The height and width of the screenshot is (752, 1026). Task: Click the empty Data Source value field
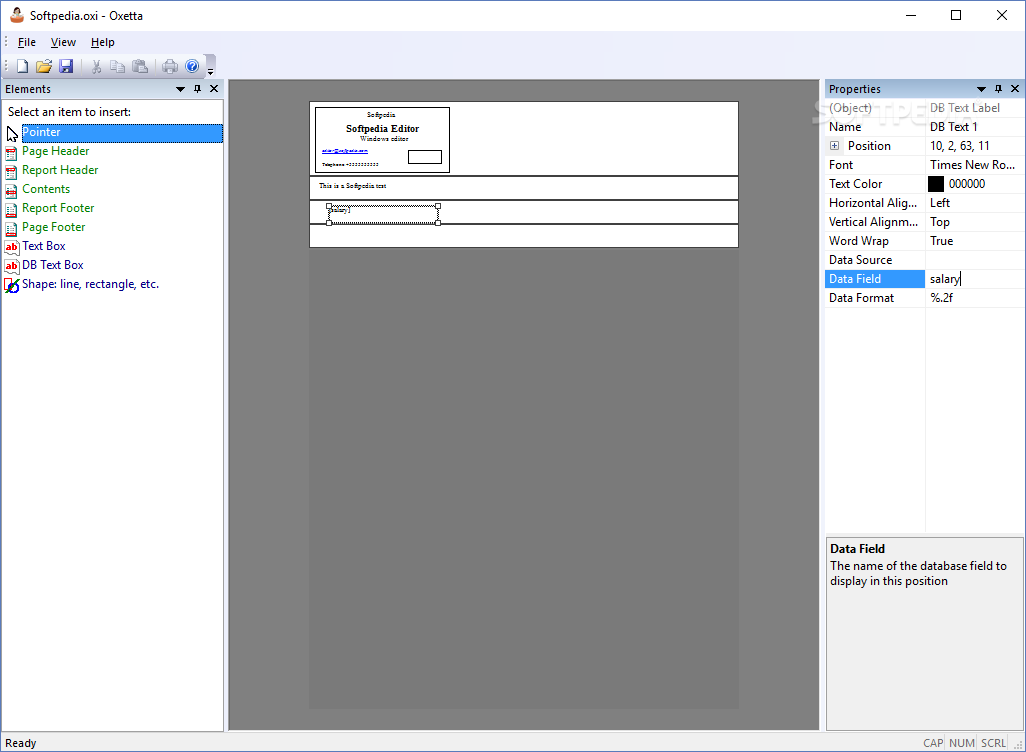(975, 260)
